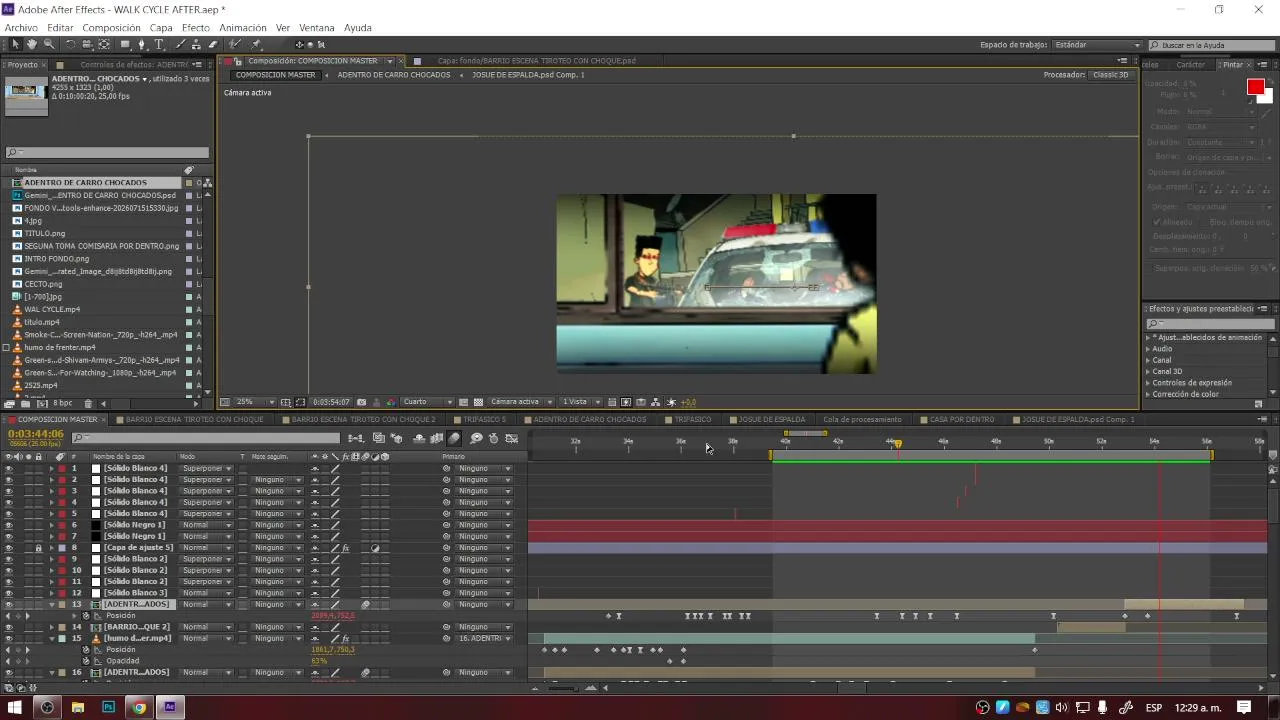Expand layer 14 BARRIO...QUE 2 properties

pyautogui.click(x=52, y=627)
